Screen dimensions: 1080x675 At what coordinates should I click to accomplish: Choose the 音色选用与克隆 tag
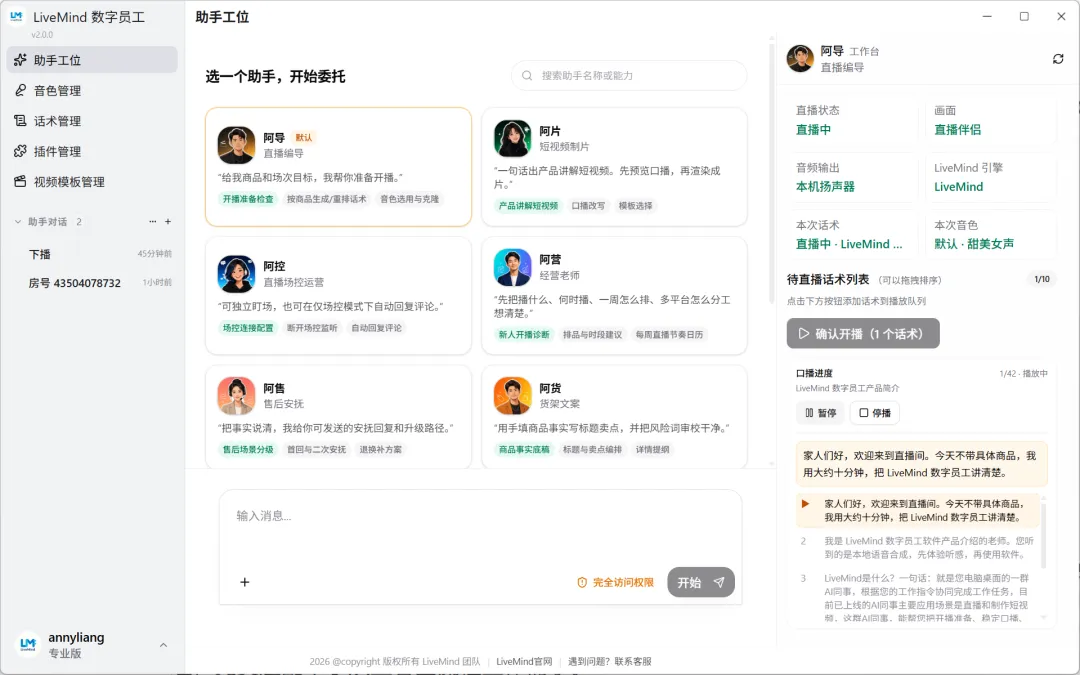pyautogui.click(x=409, y=199)
